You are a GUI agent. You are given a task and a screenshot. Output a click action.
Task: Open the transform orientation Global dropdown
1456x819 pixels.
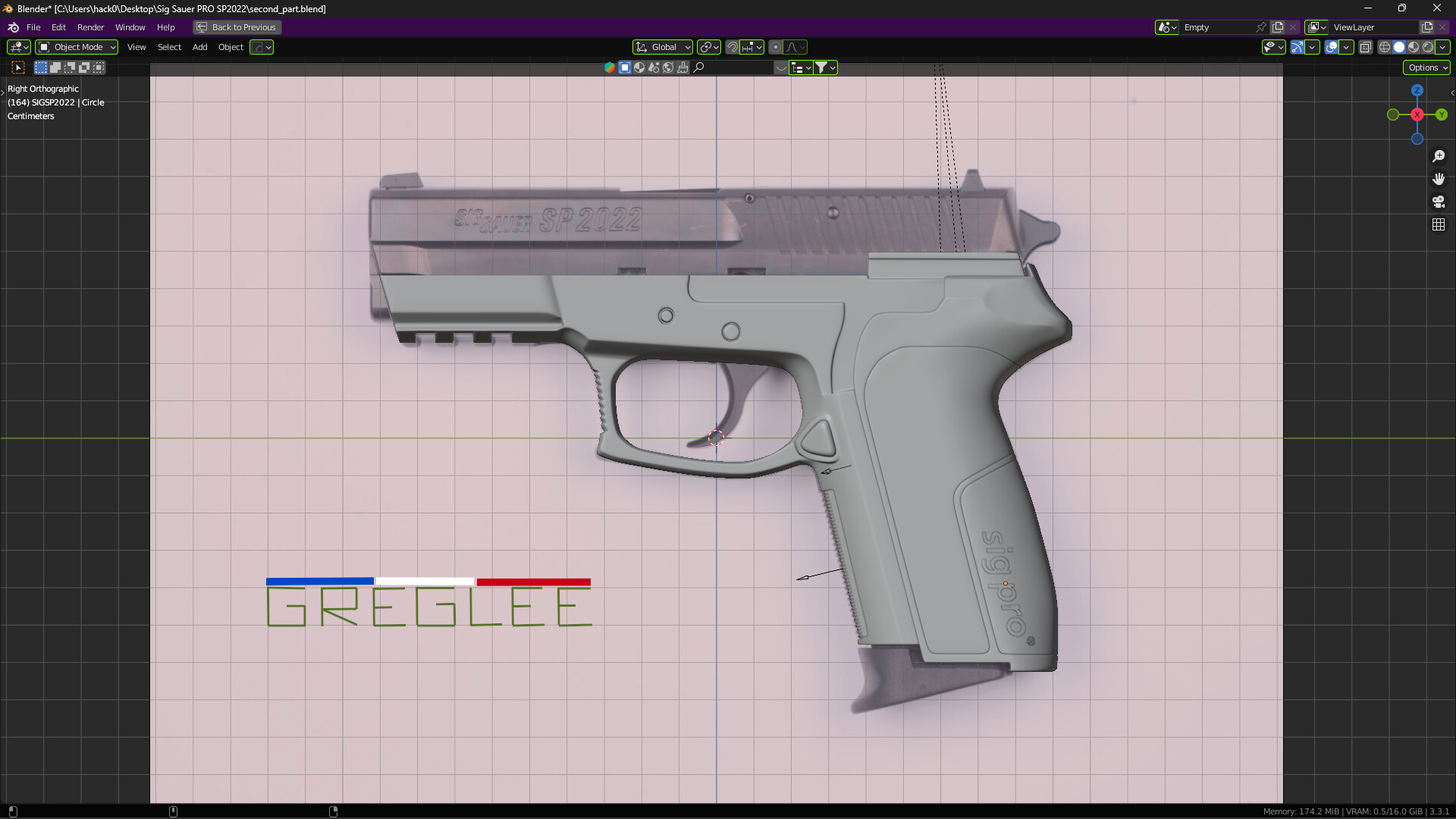pos(661,47)
